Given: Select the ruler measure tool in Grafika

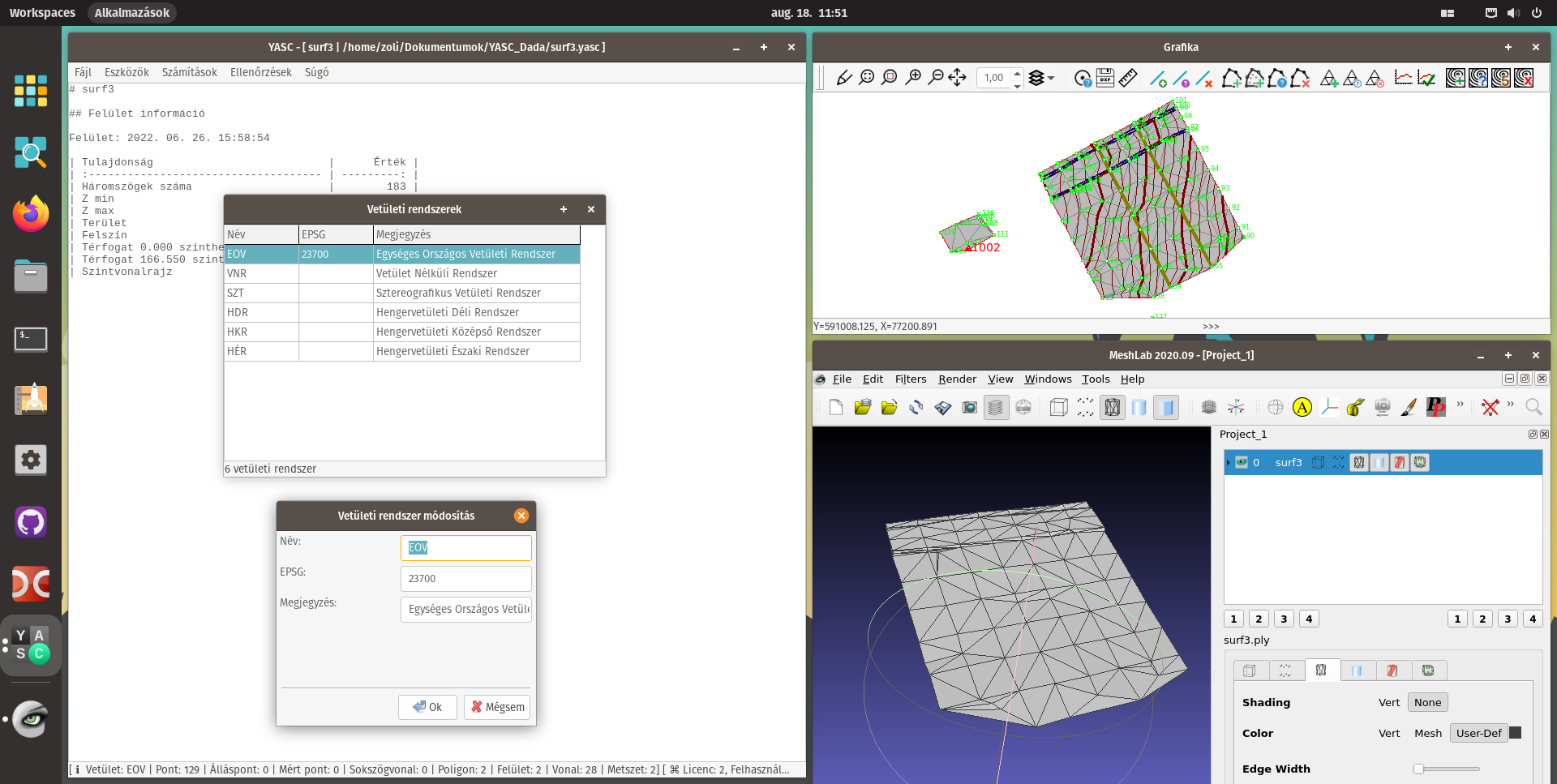Looking at the screenshot, I should (1128, 78).
